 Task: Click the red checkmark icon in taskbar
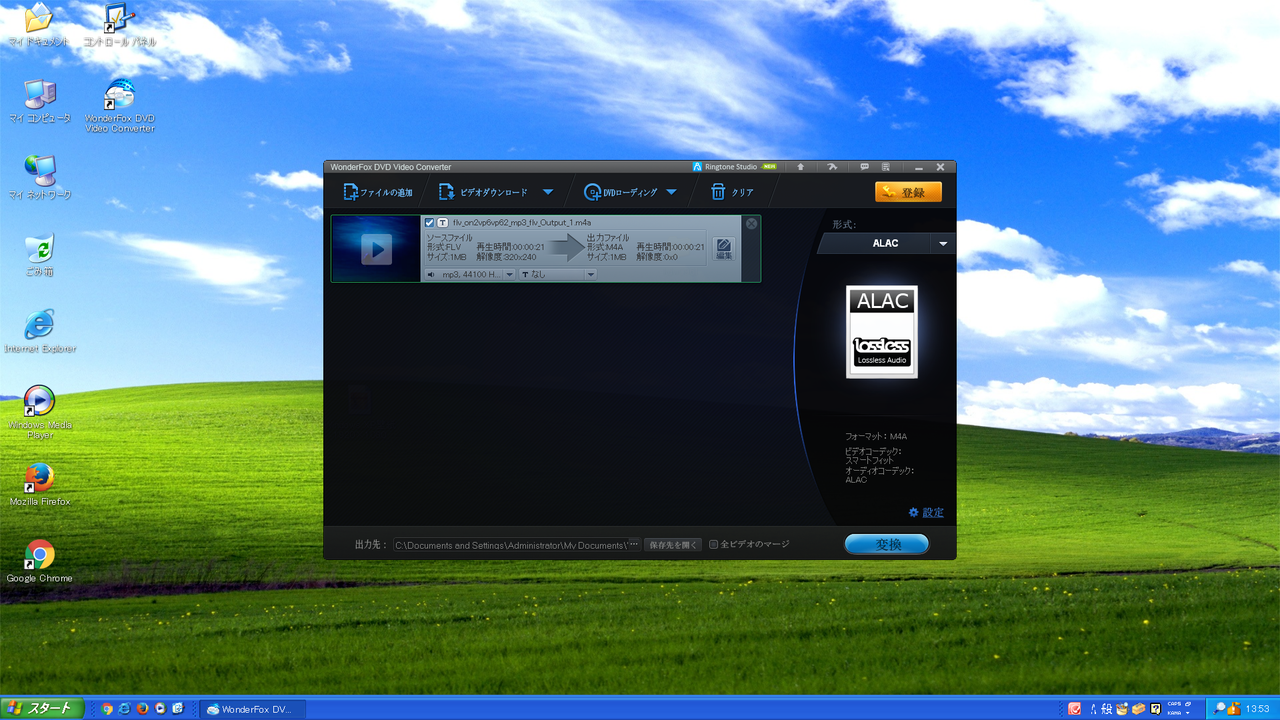tap(1074, 709)
